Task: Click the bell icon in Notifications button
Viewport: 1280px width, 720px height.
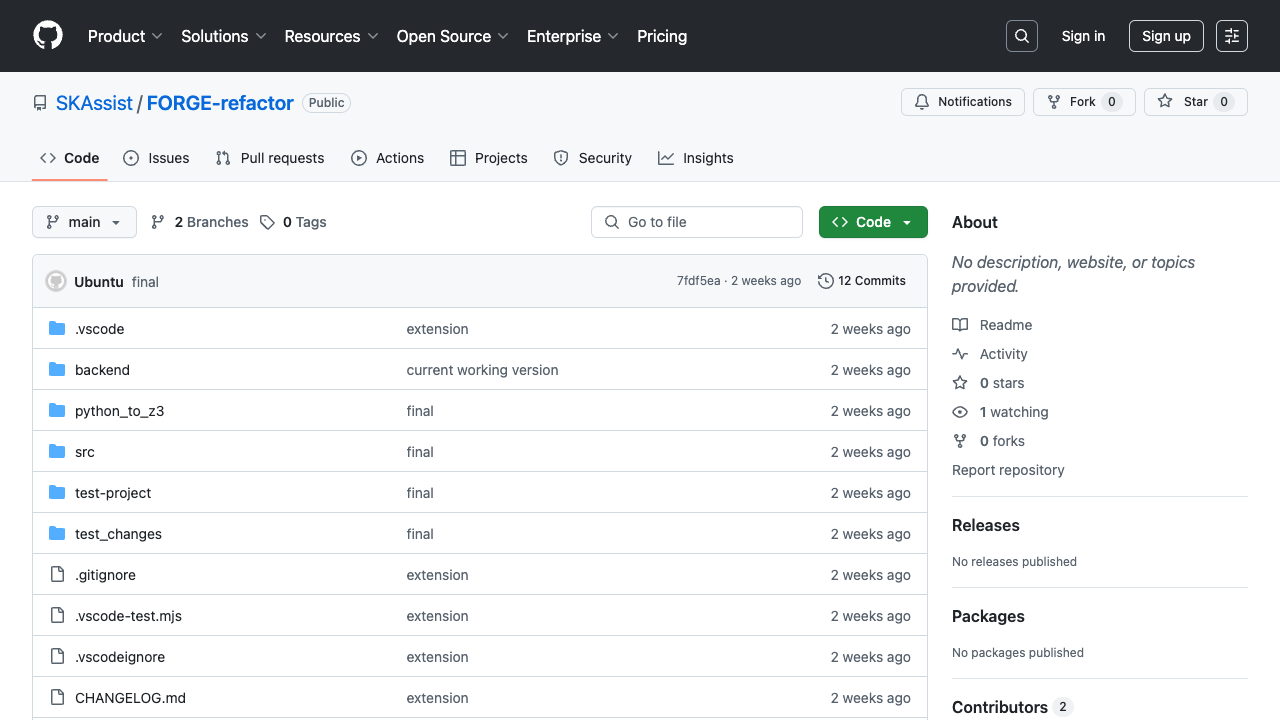Action: click(x=922, y=102)
